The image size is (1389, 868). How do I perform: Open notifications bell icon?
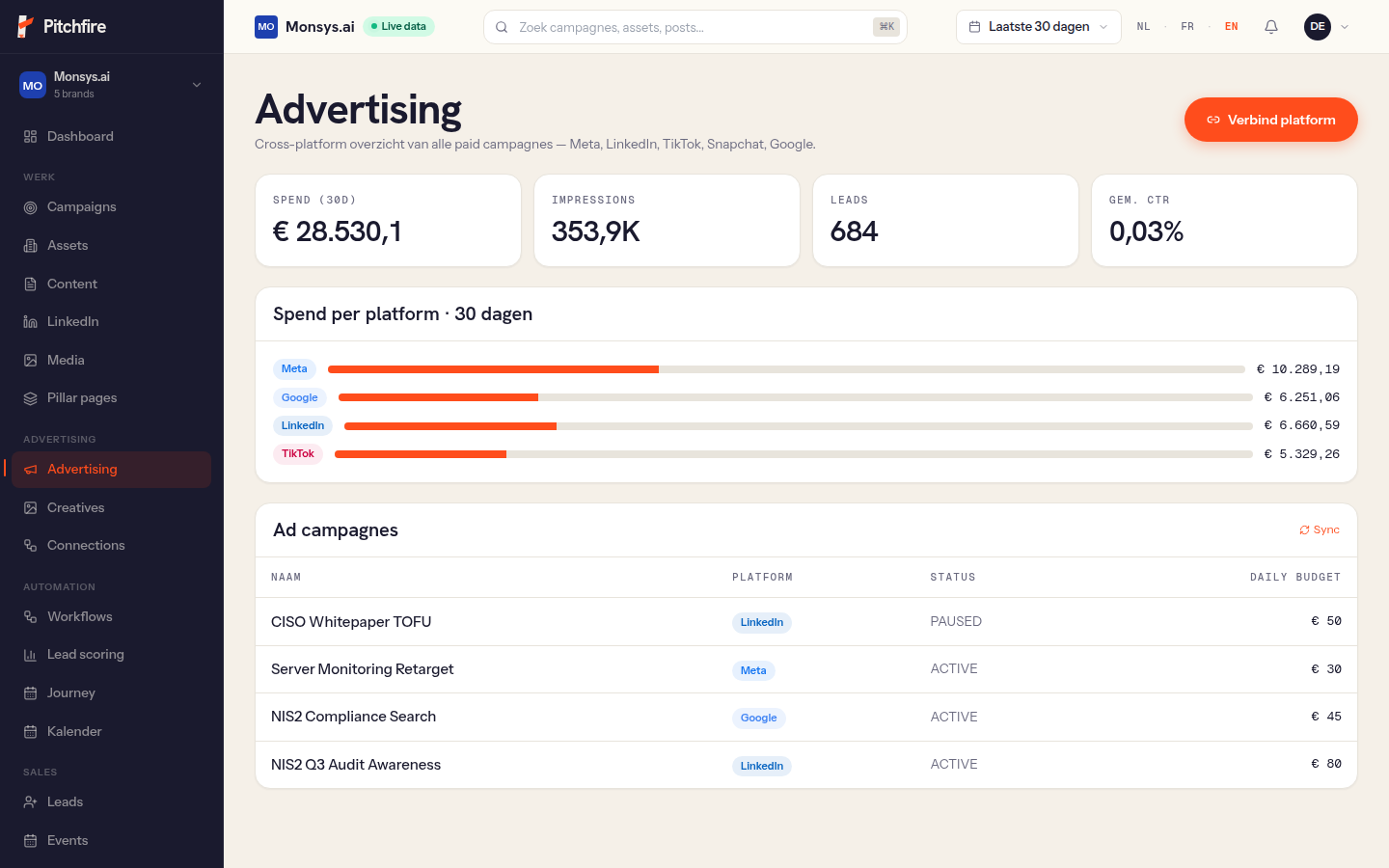point(1271,27)
